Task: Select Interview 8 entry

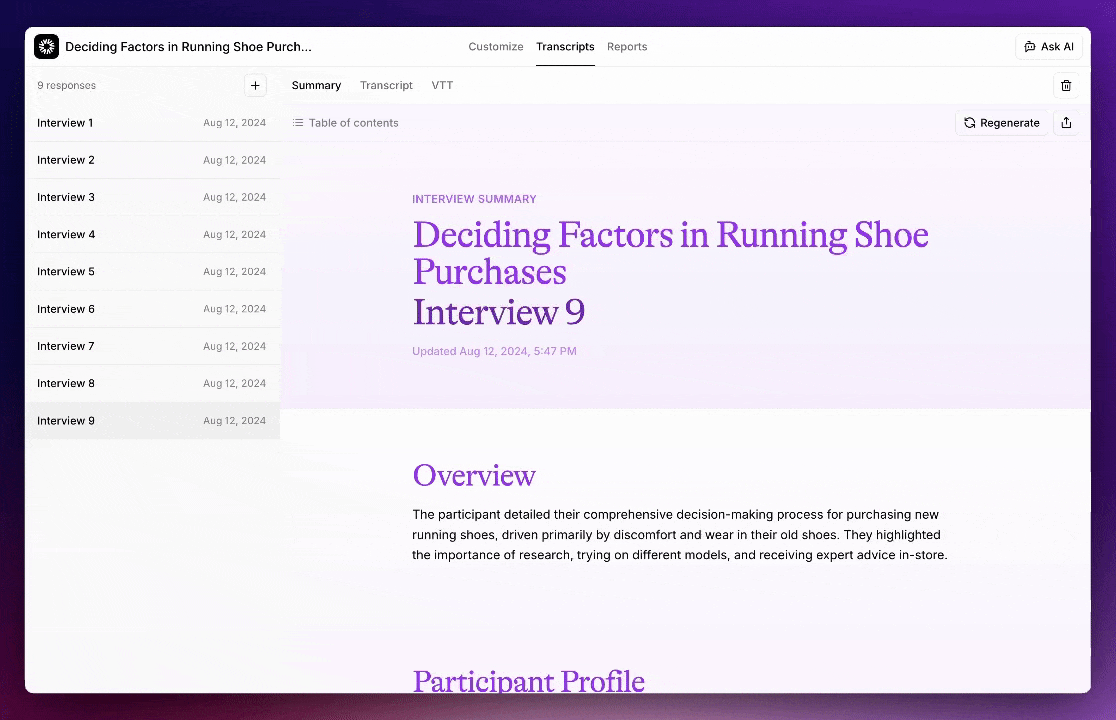Action: (152, 383)
